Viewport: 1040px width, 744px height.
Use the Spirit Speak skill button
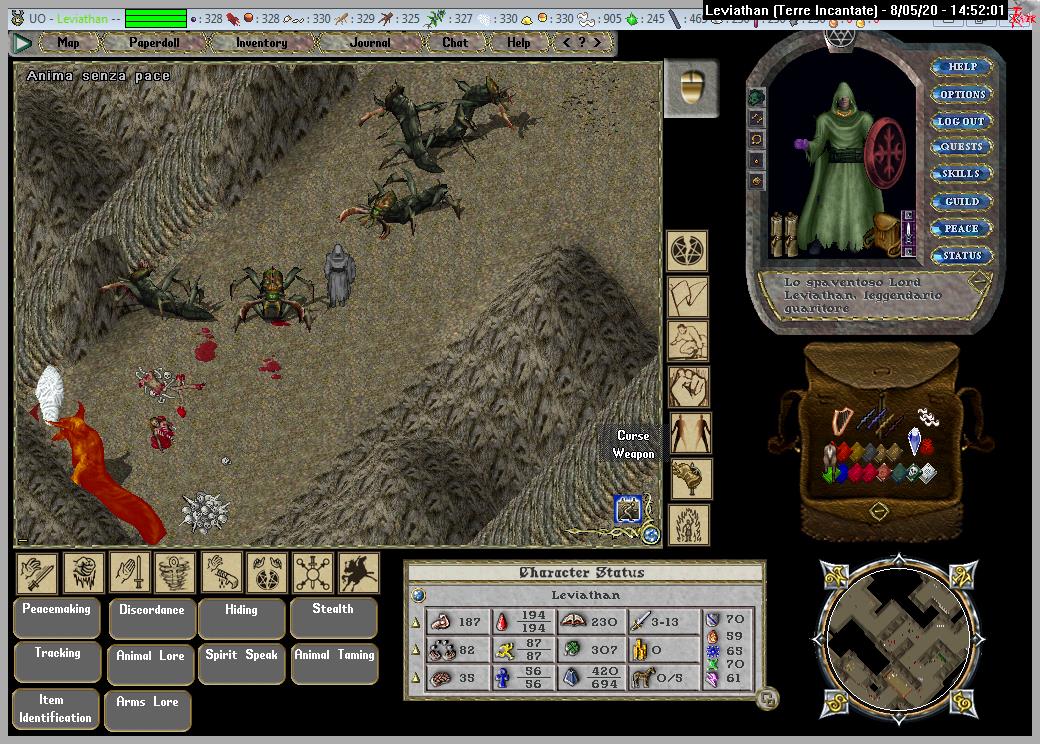241,664
